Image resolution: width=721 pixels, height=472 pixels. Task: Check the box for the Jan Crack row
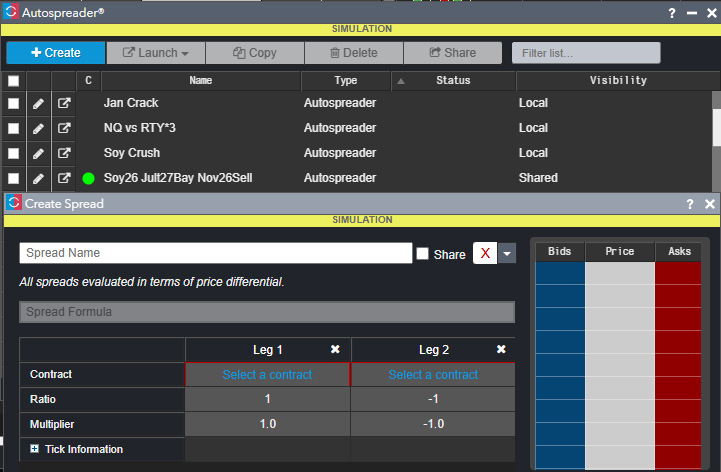[x=14, y=103]
